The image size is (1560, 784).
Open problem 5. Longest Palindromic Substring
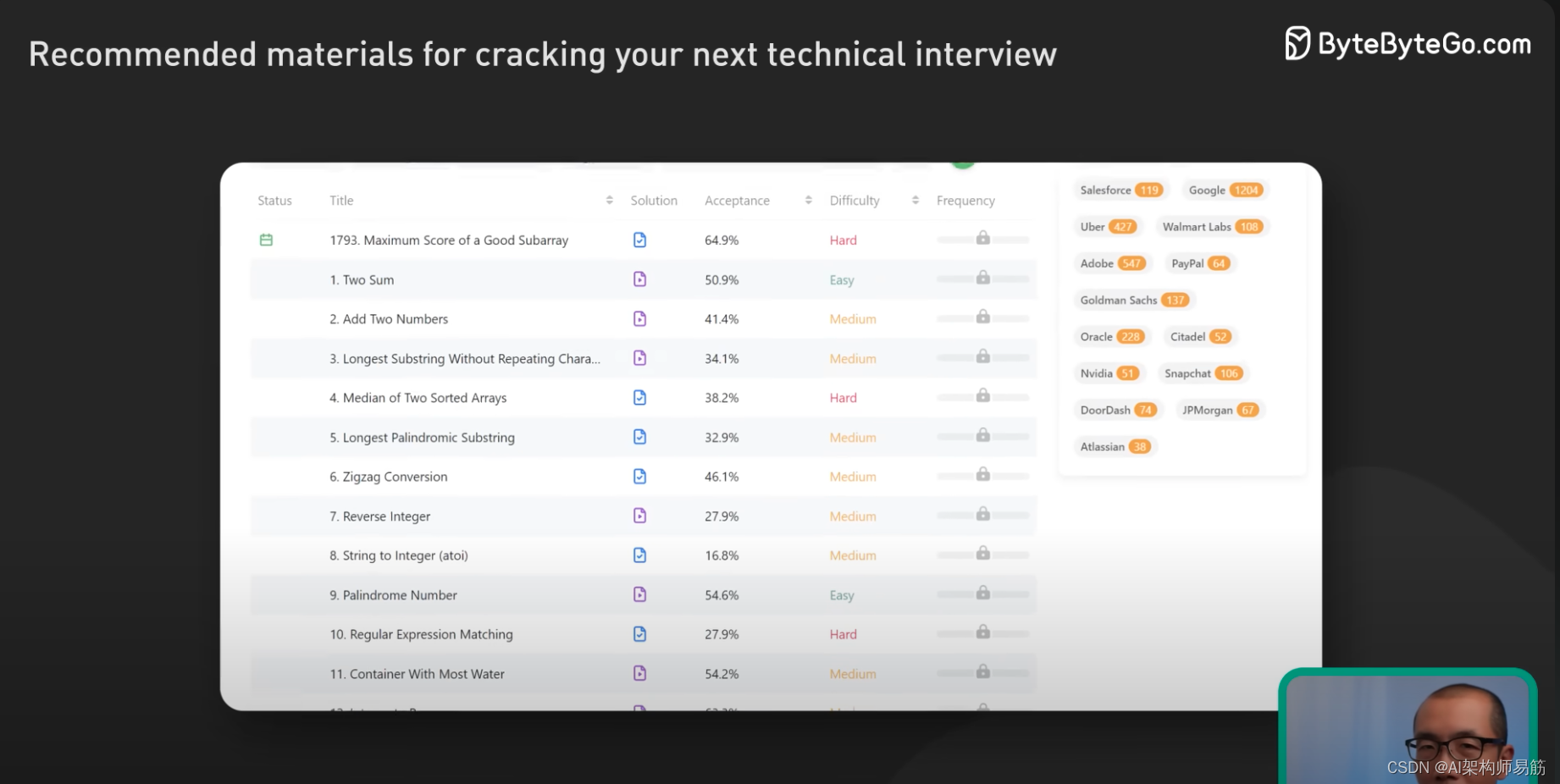422,438
